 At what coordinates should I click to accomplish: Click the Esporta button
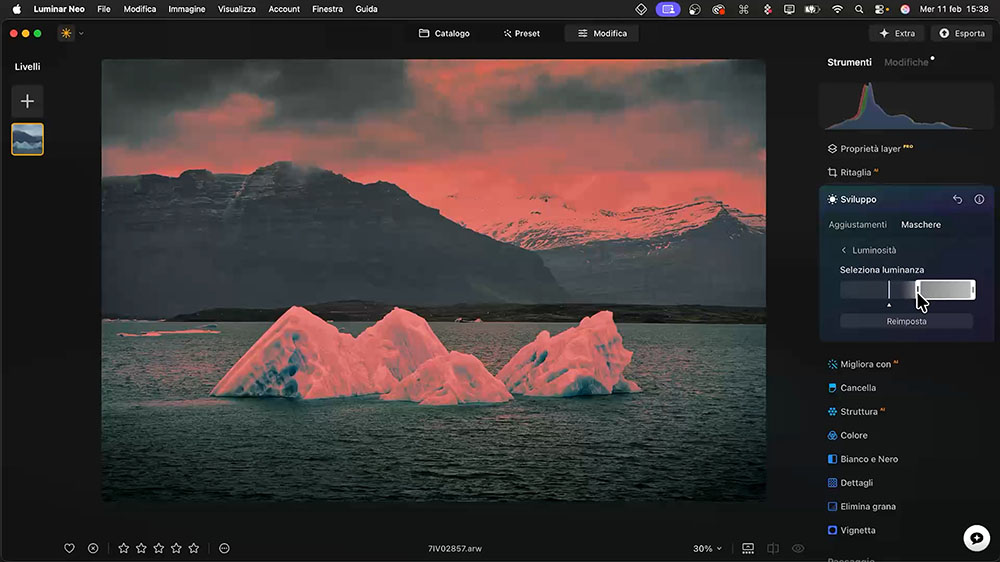[962, 33]
